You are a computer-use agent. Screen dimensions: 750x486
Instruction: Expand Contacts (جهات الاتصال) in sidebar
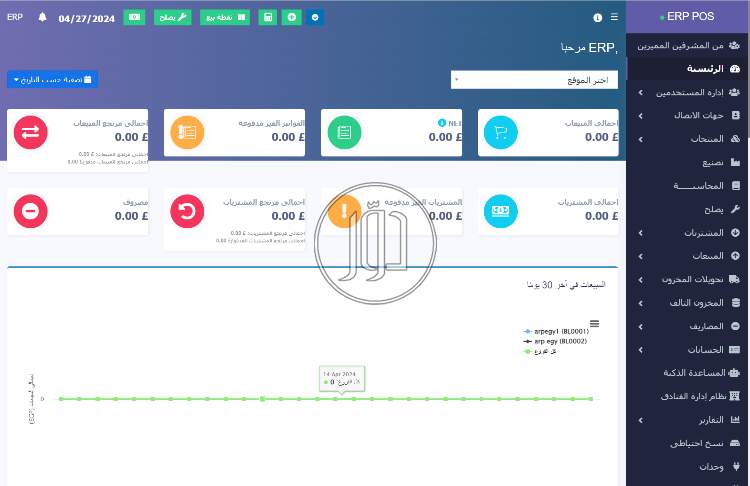[x=688, y=115]
